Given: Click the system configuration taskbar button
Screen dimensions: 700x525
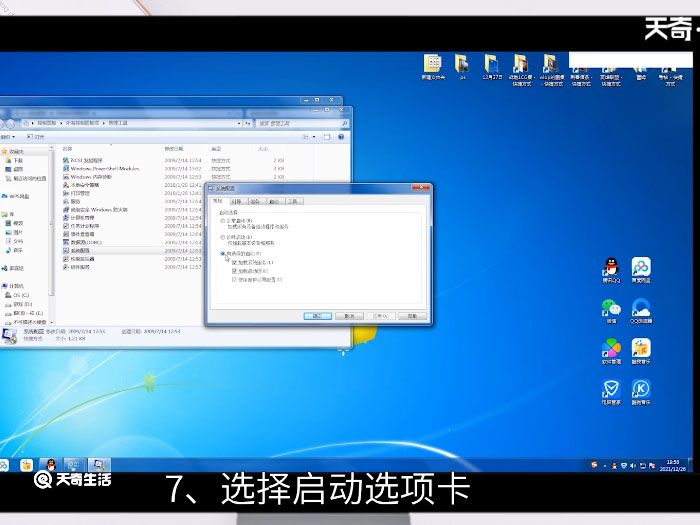Looking at the screenshot, I should tap(99, 465).
